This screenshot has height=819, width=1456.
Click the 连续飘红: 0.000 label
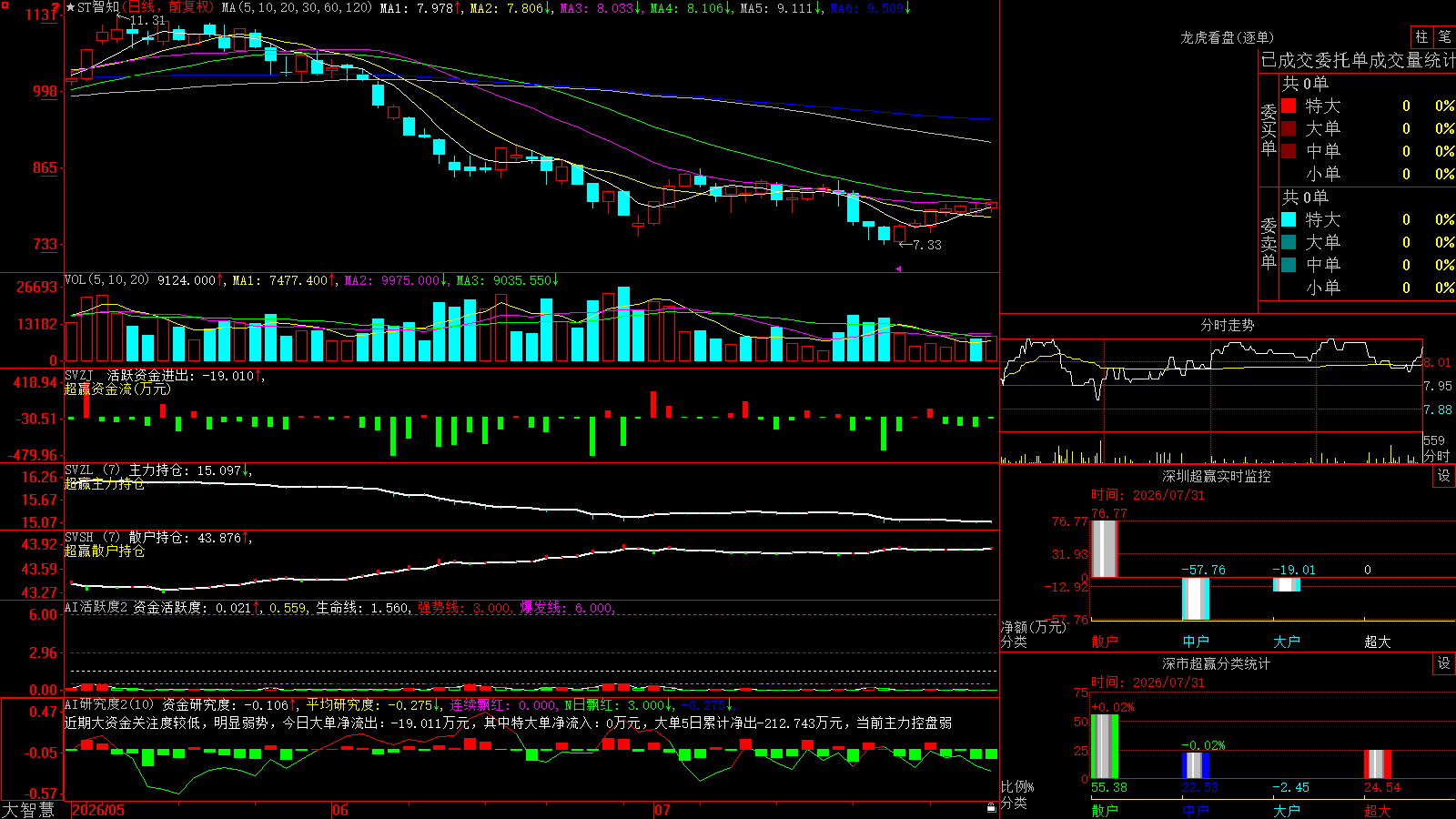pyautogui.click(x=503, y=705)
